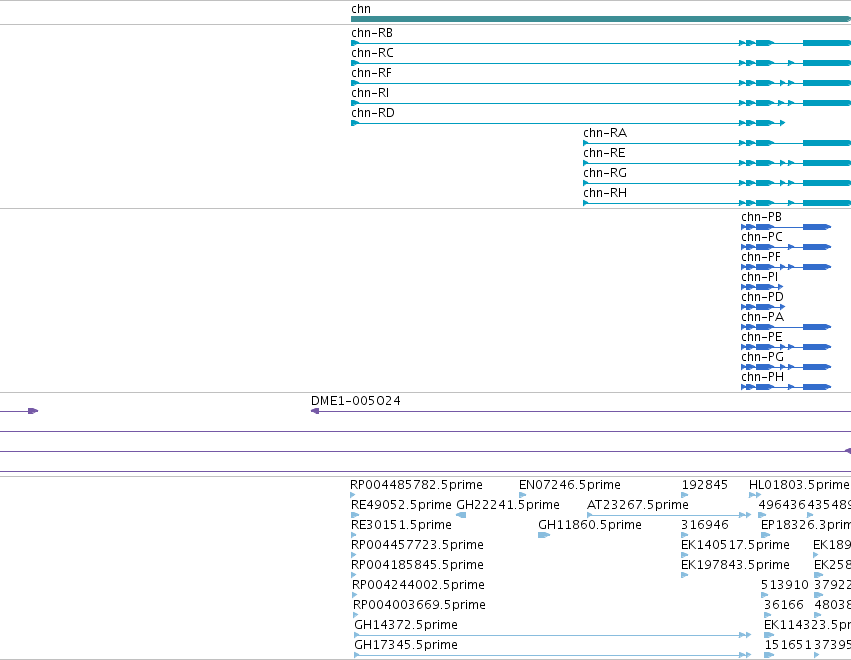The image size is (851, 660).
Task: Select GH11860.5prime EST label
Action: click(590, 525)
